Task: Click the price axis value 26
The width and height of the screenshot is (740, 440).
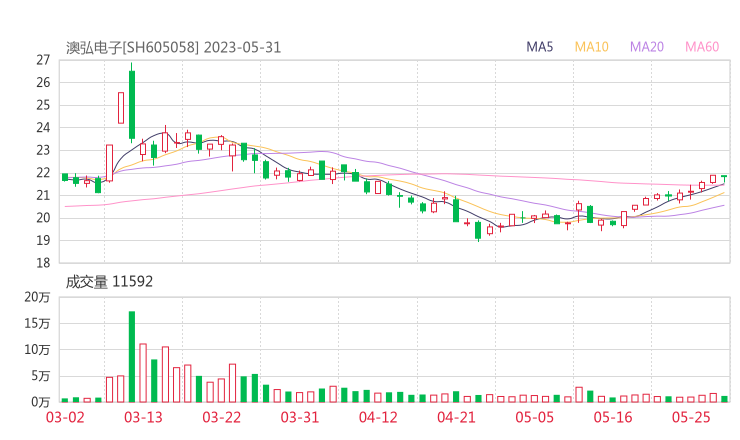Action: [43, 83]
